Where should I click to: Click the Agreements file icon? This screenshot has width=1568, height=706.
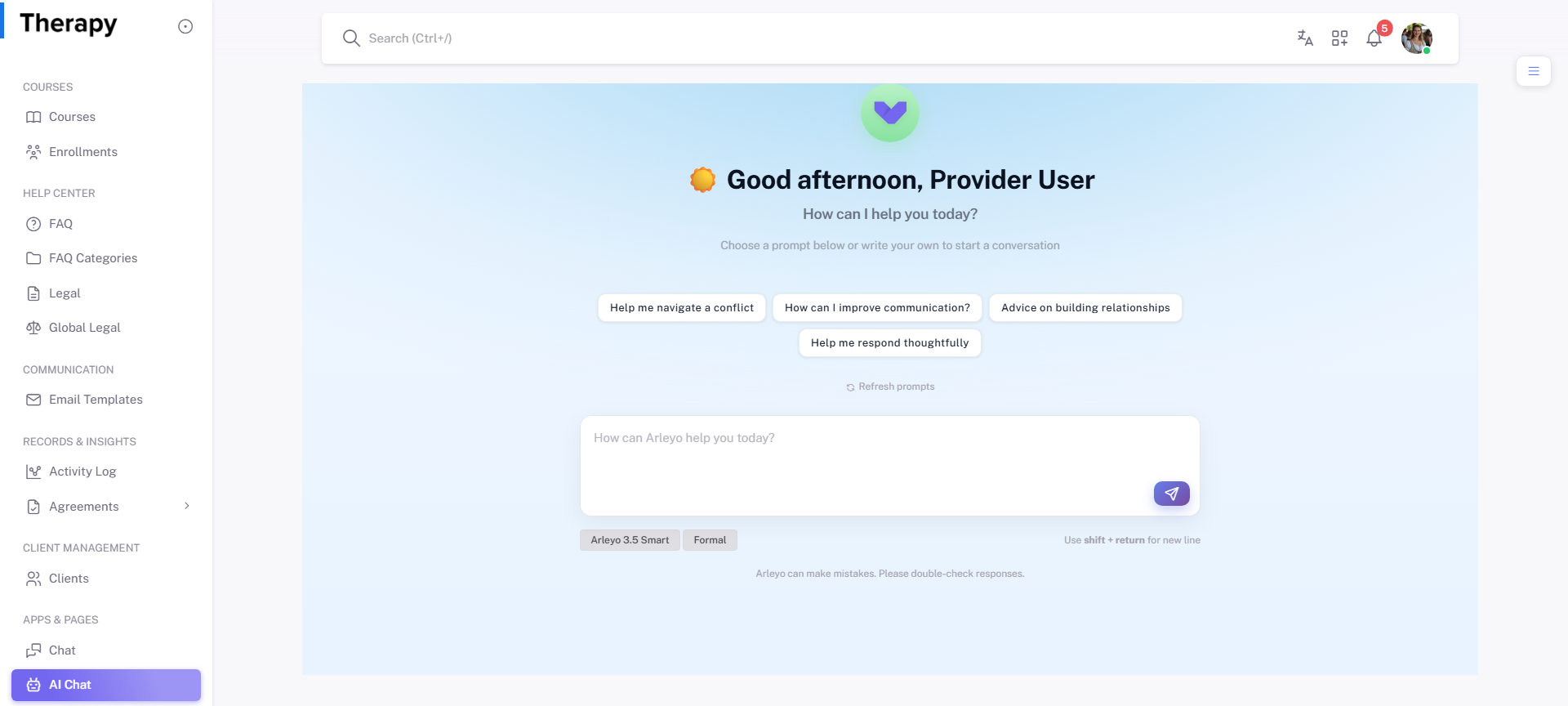tap(33, 507)
